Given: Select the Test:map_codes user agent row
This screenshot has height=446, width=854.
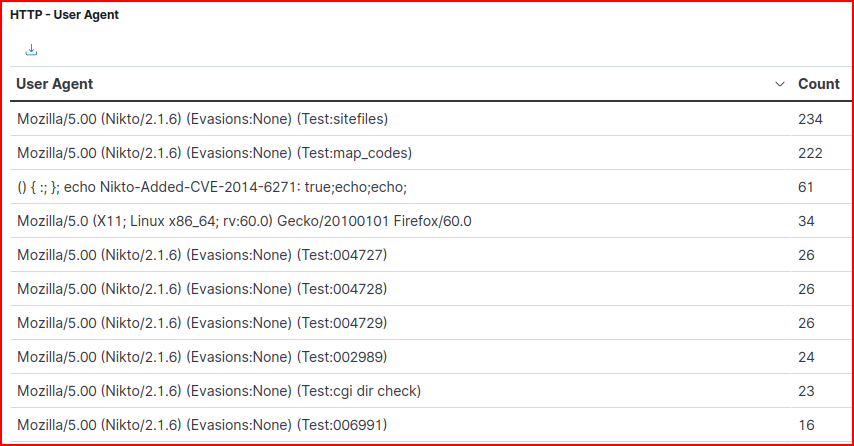Looking at the screenshot, I should coord(214,153).
